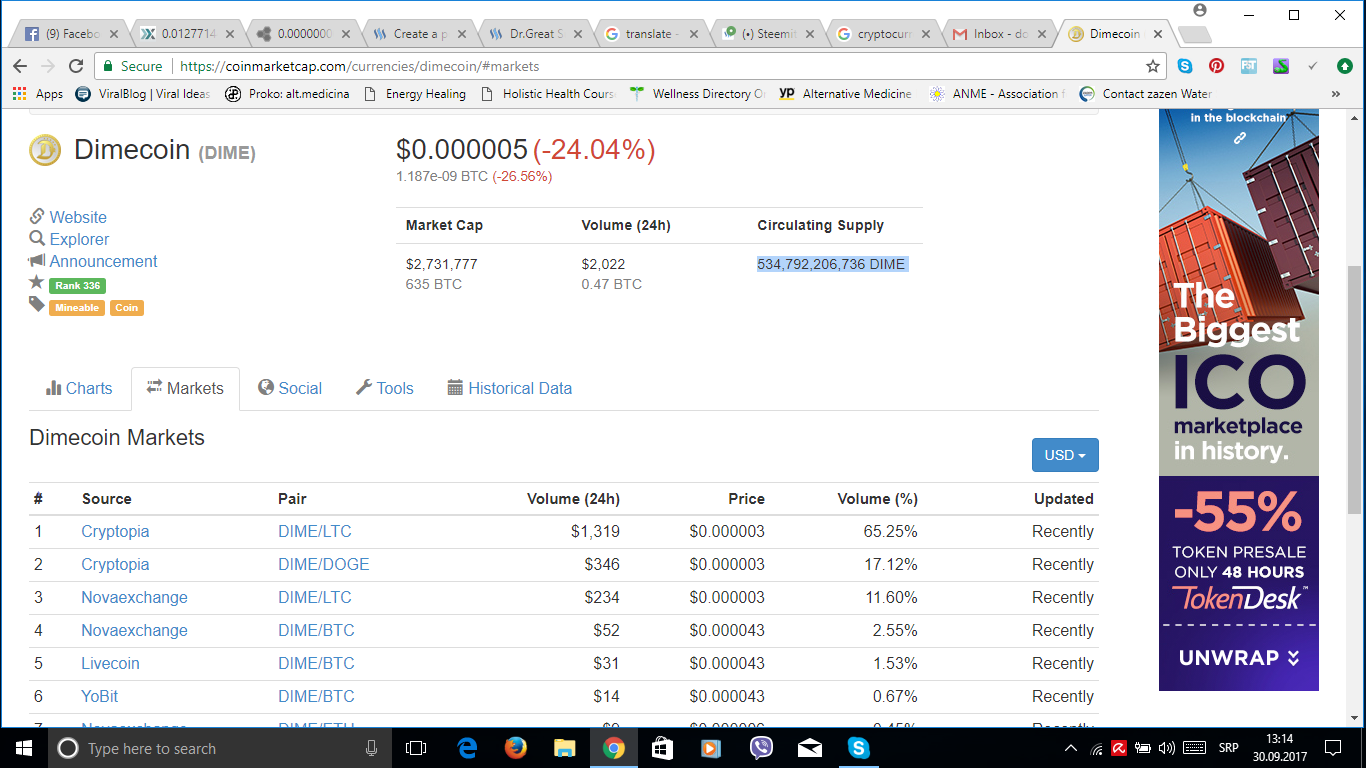Show the overflow bookmarks chevron
The image size is (1366, 768).
pyautogui.click(x=1336, y=94)
